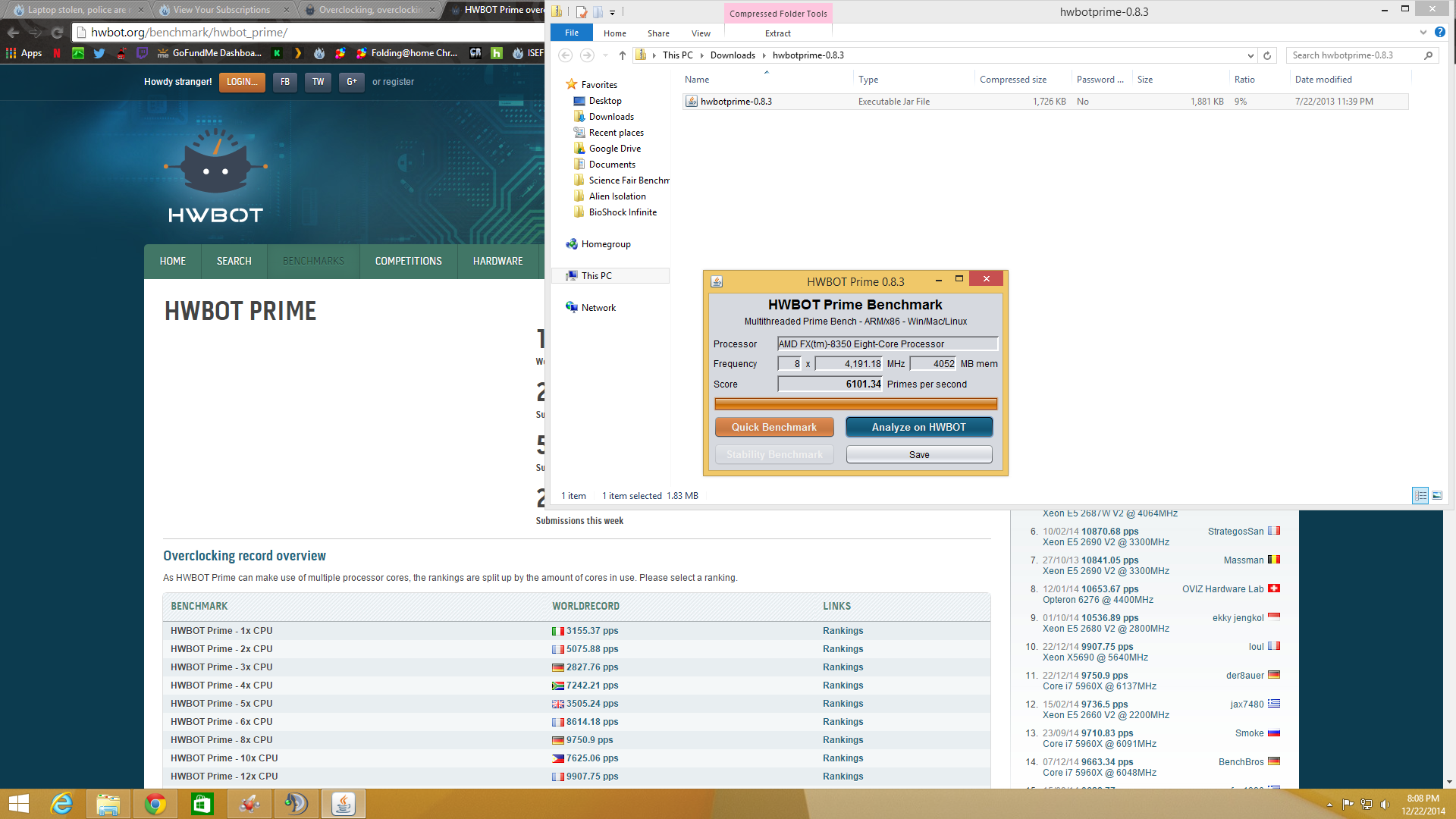This screenshot has width=1456, height=819.
Task: Click the orange LOGIN button
Action: click(242, 82)
